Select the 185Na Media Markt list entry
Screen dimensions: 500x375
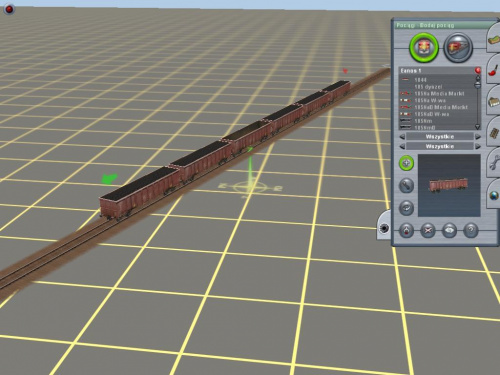pyautogui.click(x=439, y=94)
